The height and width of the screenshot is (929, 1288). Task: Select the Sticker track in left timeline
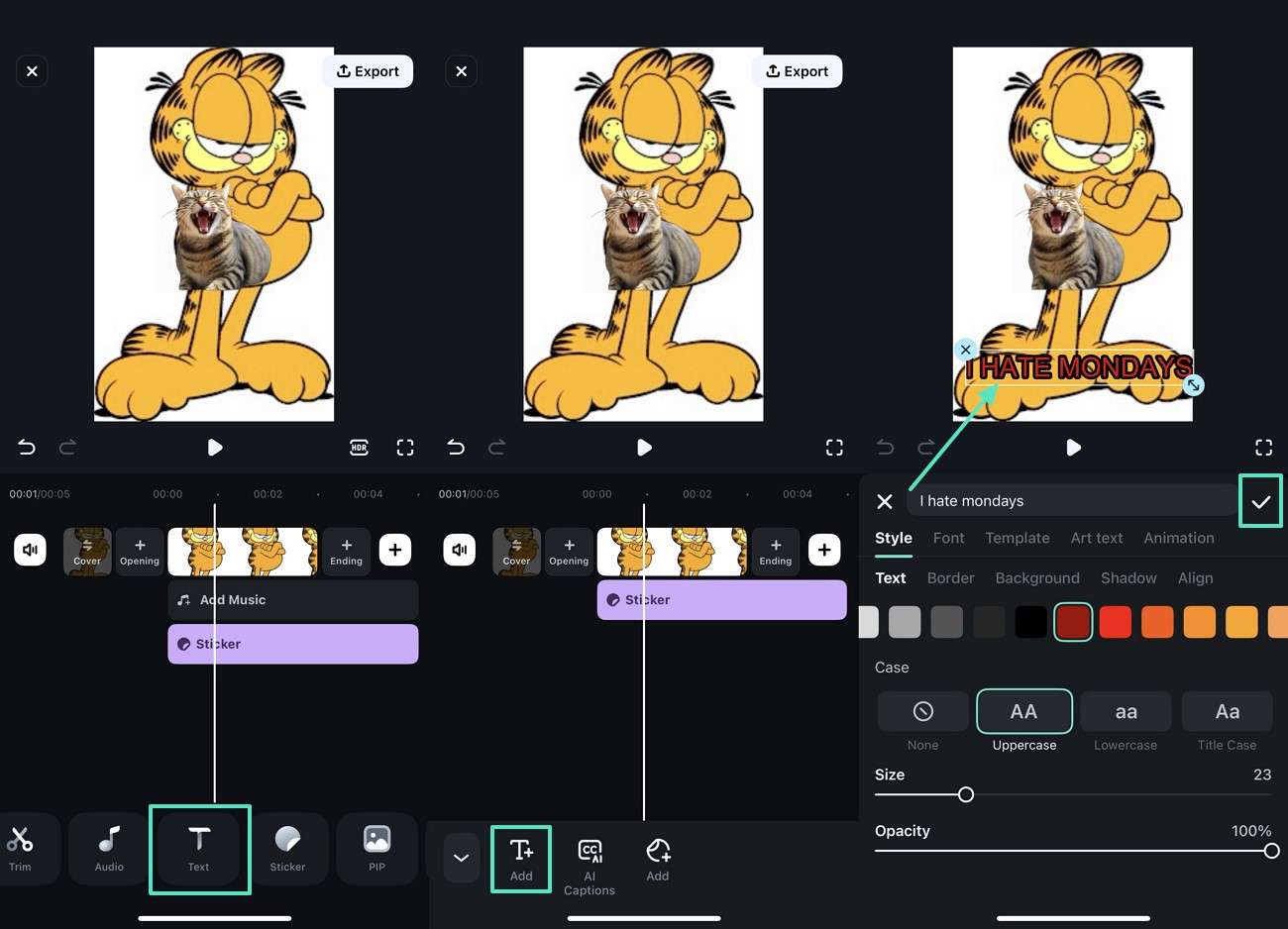pos(293,644)
